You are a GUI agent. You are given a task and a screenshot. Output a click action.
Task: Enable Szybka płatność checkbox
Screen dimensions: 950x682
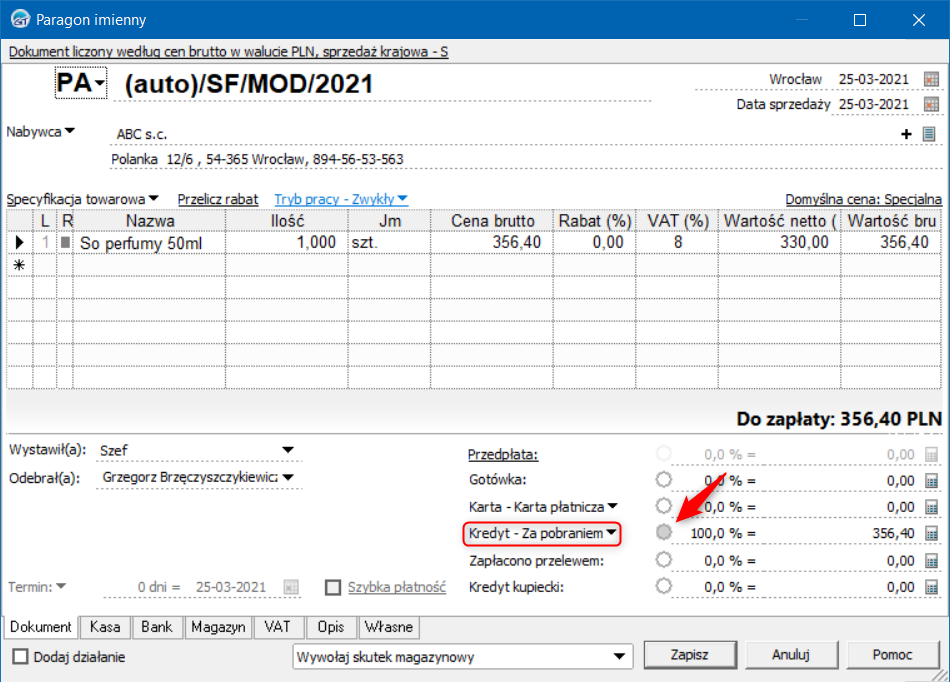(x=333, y=588)
